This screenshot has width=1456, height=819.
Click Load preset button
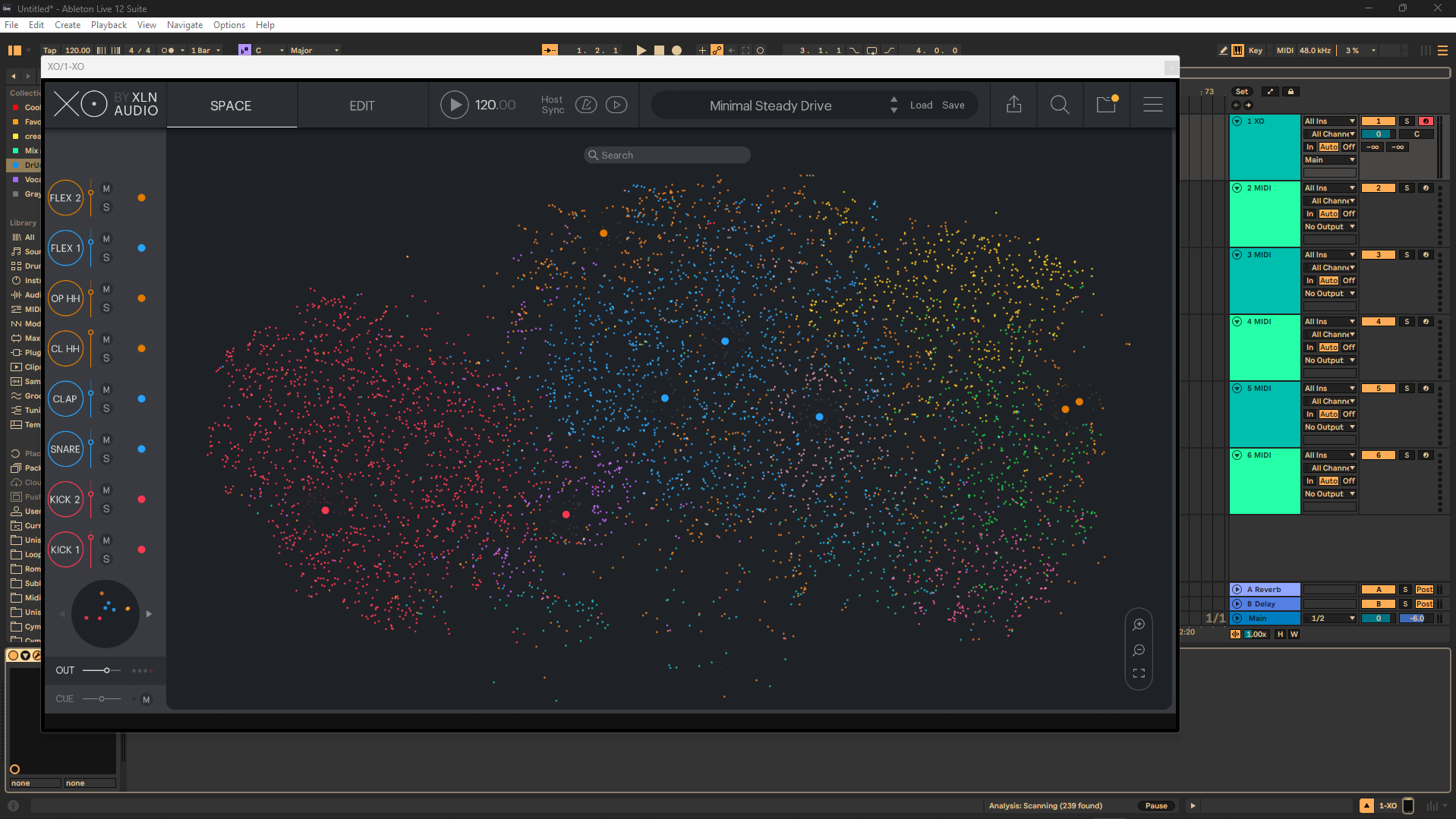click(x=921, y=106)
